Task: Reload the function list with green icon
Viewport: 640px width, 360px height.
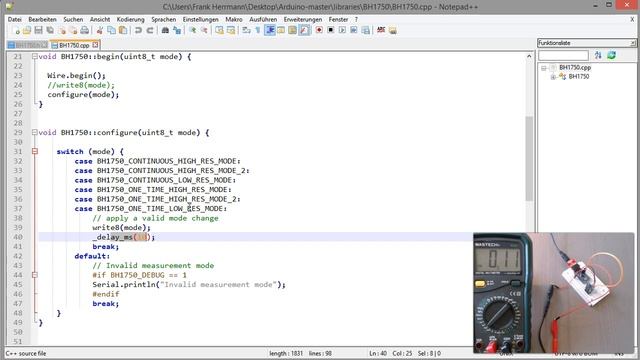Action: tap(611, 55)
